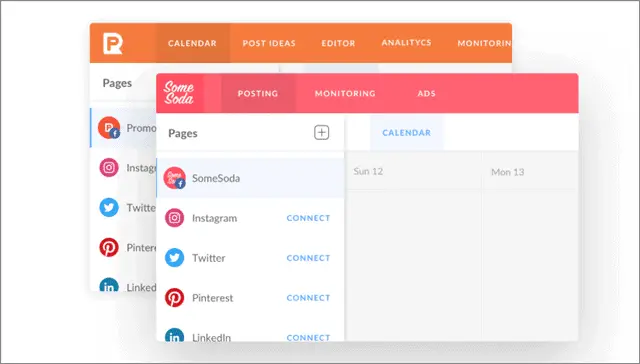Screen dimensions: 640x364
Task: Click Instagram icon in back window
Action: [x=109, y=167]
